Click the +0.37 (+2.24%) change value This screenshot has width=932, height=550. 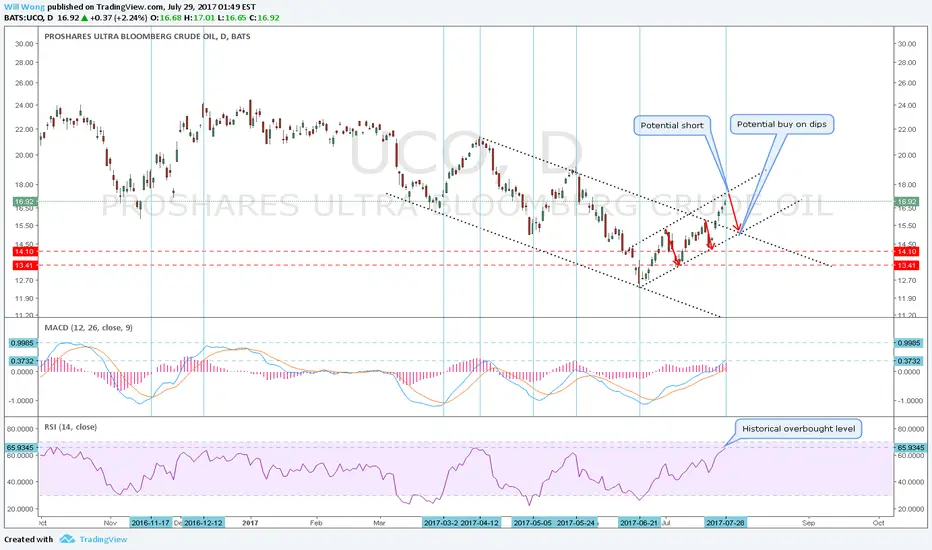click(118, 18)
